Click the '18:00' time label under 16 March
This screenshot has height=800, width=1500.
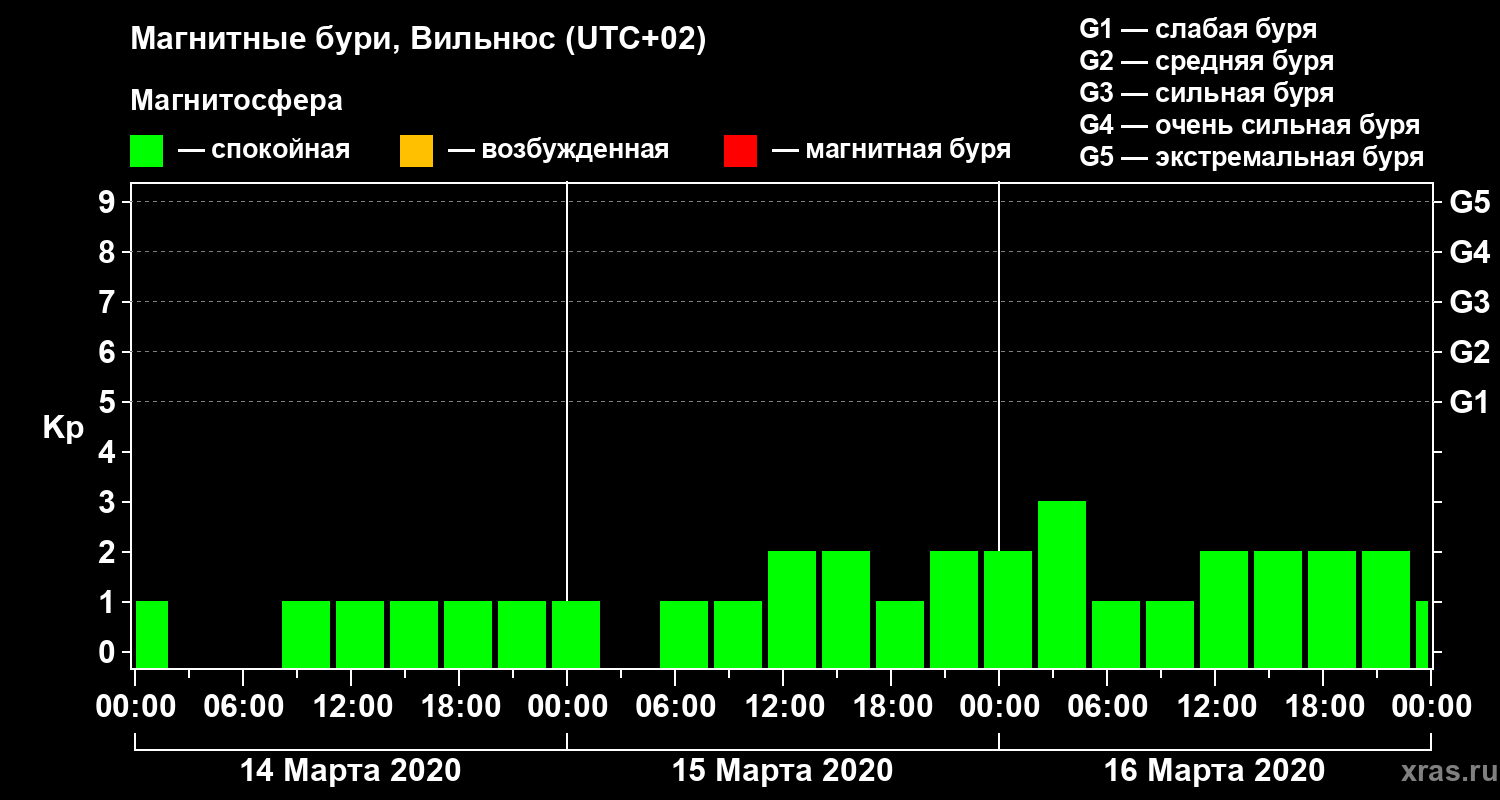[1323, 707]
